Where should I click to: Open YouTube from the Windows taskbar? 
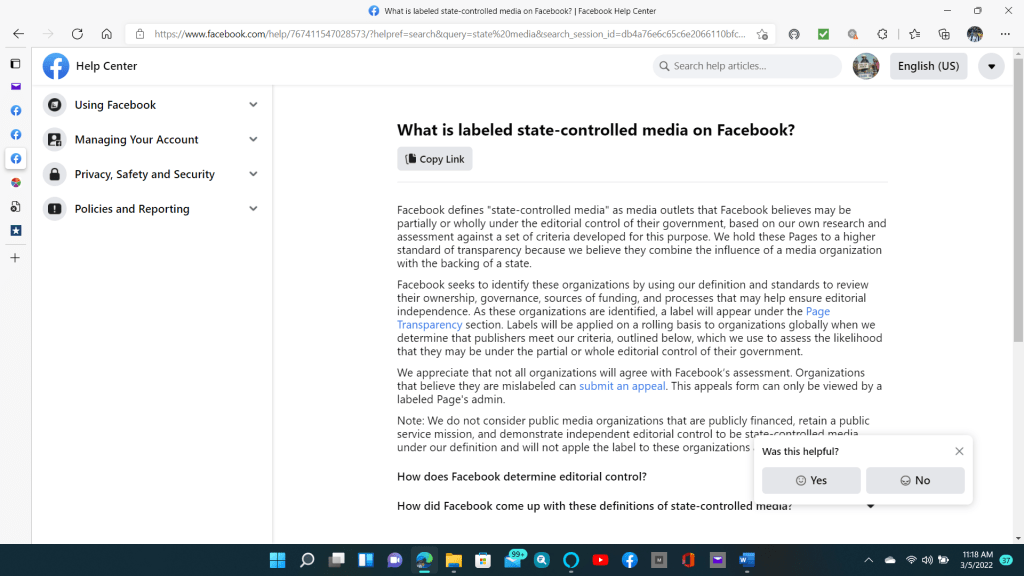click(600, 560)
